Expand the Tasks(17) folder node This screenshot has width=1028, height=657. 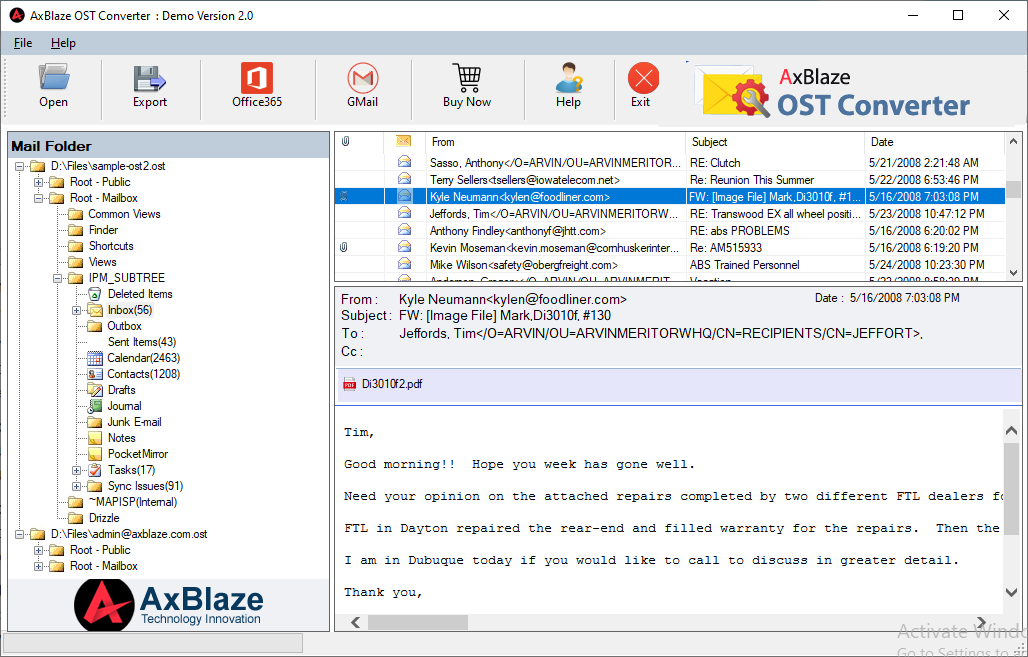[x=77, y=470]
